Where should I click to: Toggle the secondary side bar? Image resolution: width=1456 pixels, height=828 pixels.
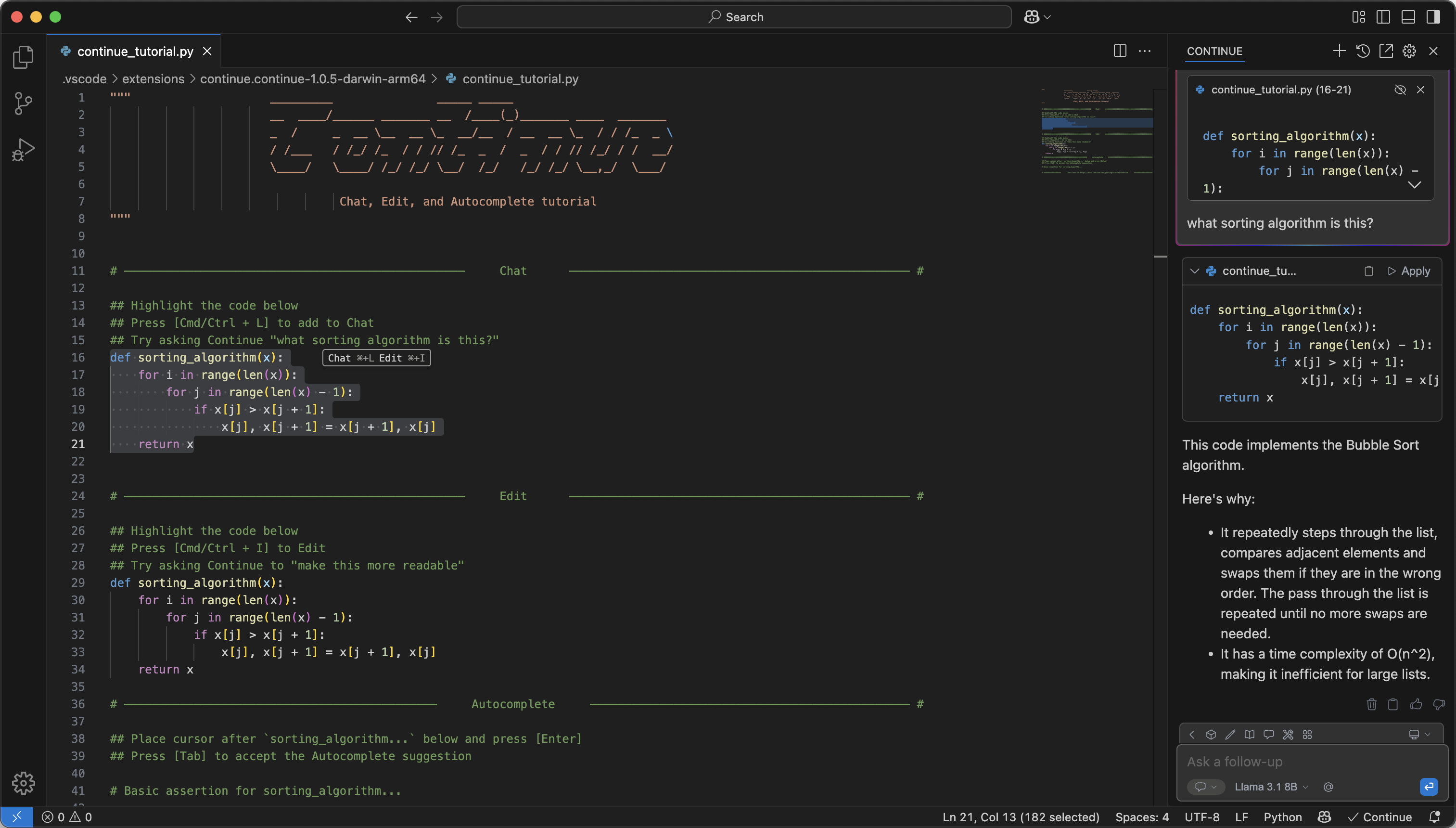pyautogui.click(x=1433, y=17)
